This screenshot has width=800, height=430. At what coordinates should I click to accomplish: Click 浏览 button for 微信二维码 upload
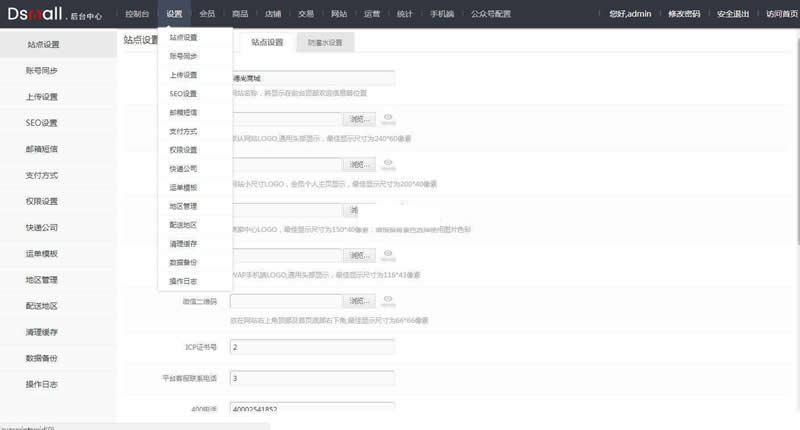(360, 300)
